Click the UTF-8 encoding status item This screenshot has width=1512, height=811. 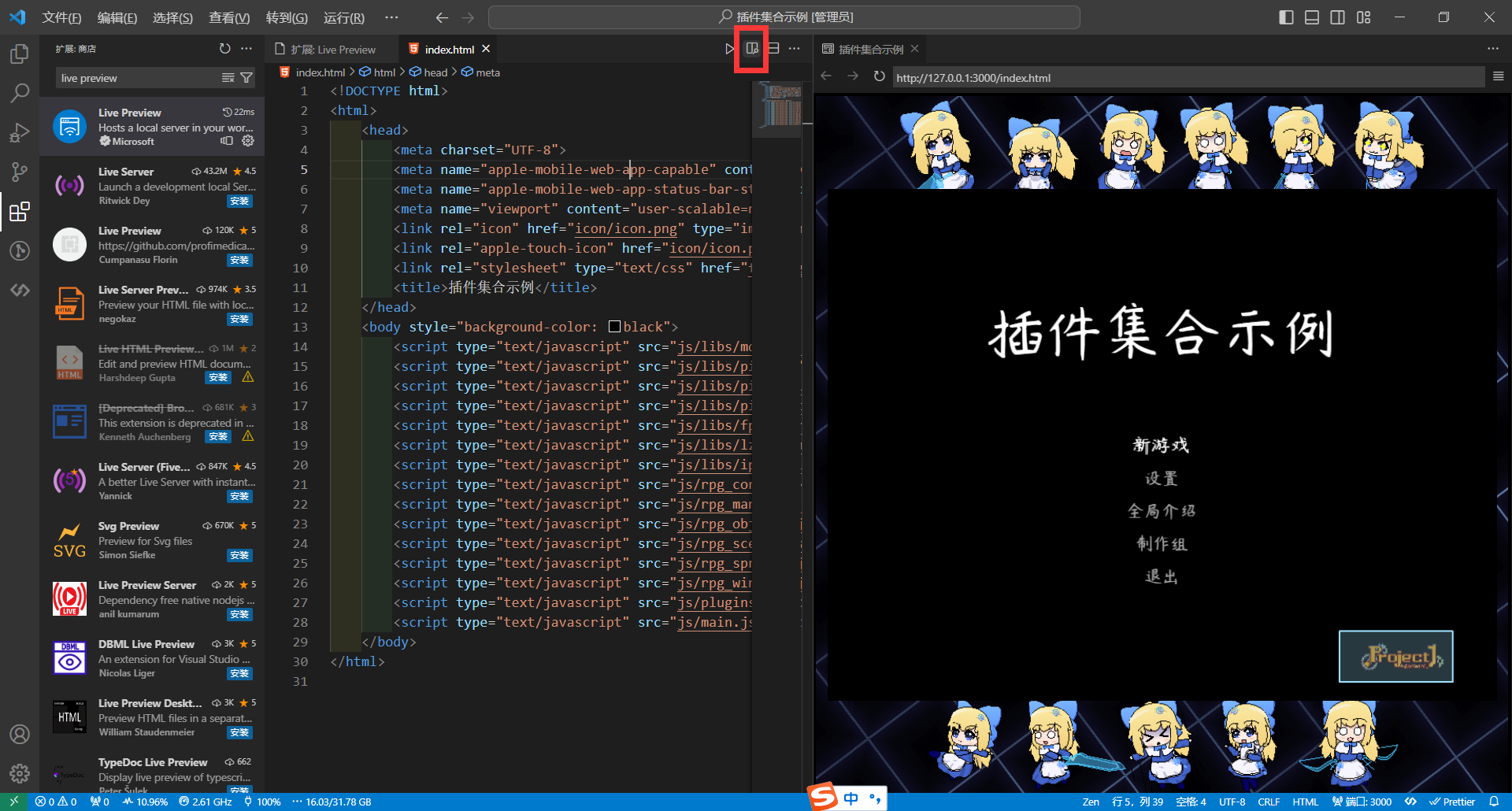point(1232,802)
